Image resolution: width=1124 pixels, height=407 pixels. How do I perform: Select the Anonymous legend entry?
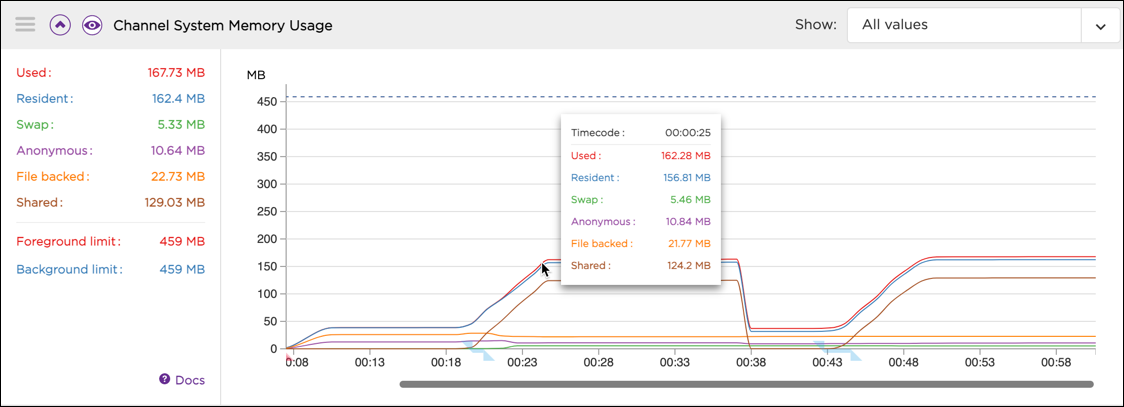(54, 151)
